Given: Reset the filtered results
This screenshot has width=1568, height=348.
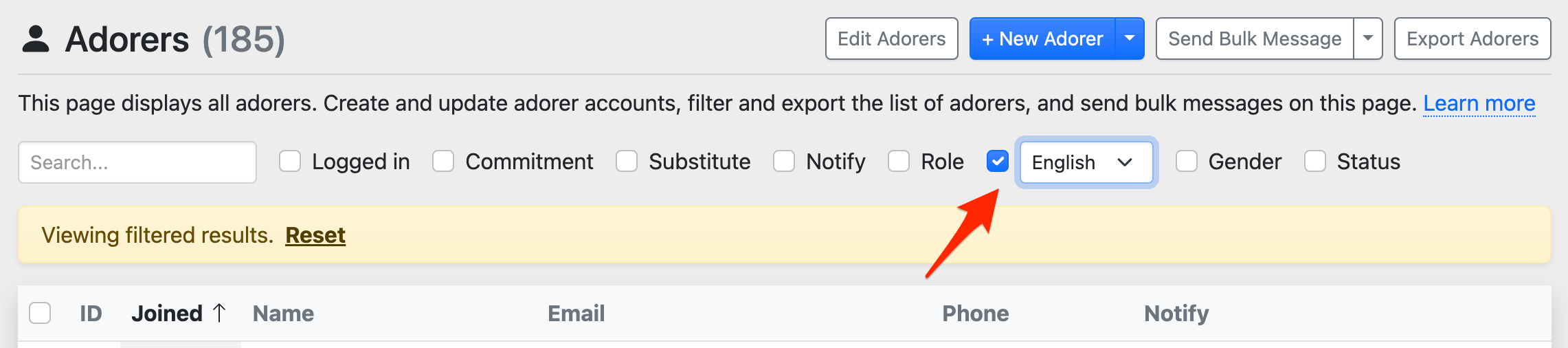Looking at the screenshot, I should 315,235.
